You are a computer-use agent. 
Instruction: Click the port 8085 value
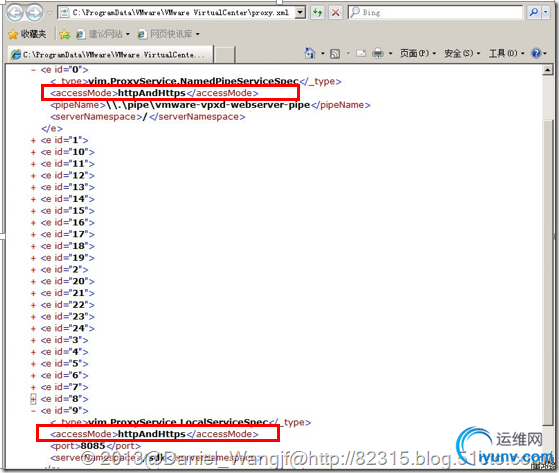pos(93,446)
